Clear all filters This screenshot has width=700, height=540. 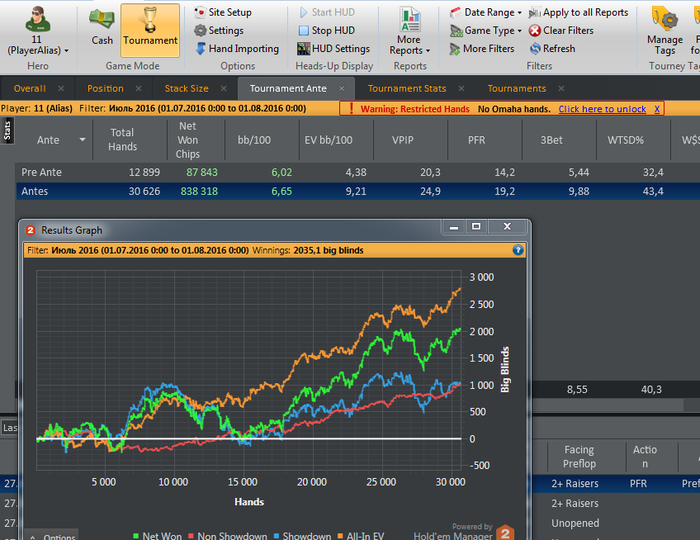point(561,31)
